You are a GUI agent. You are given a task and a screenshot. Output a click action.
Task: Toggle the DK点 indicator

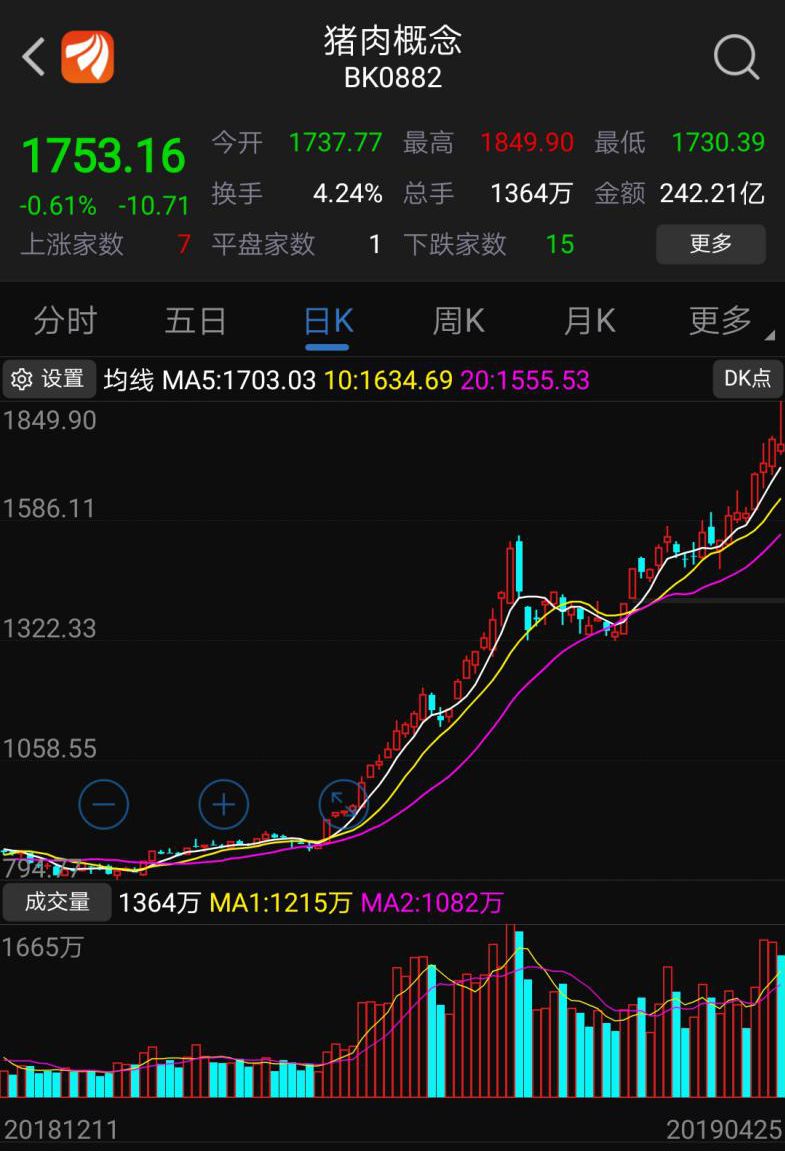click(x=747, y=378)
